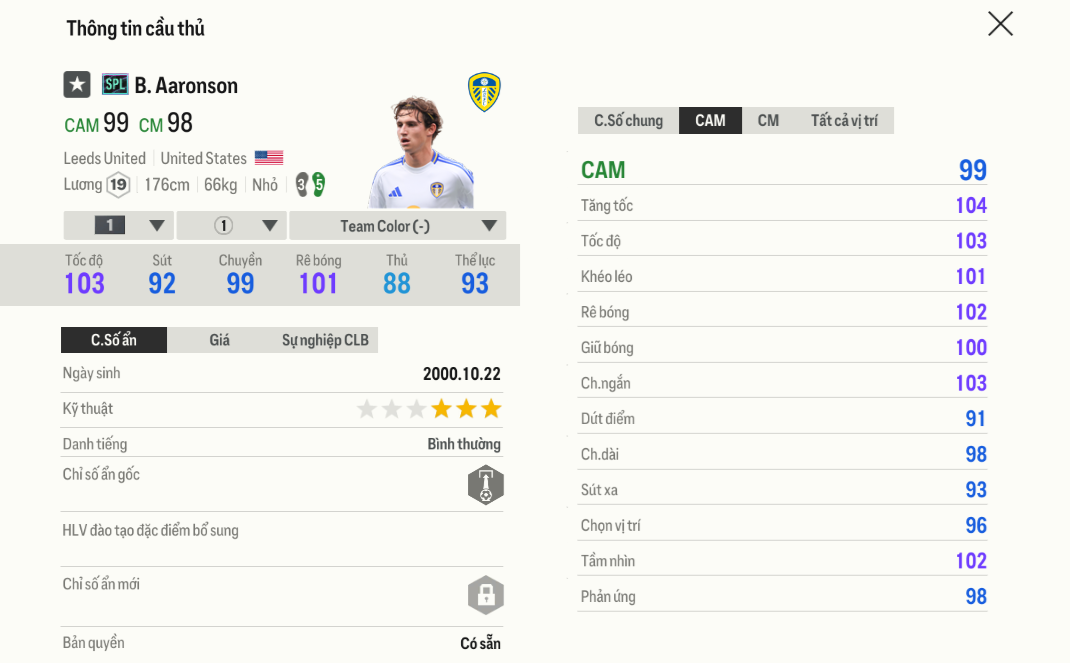Open the circled 1 level dropdown
Image resolution: width=1070 pixels, height=663 pixels.
pos(232,226)
